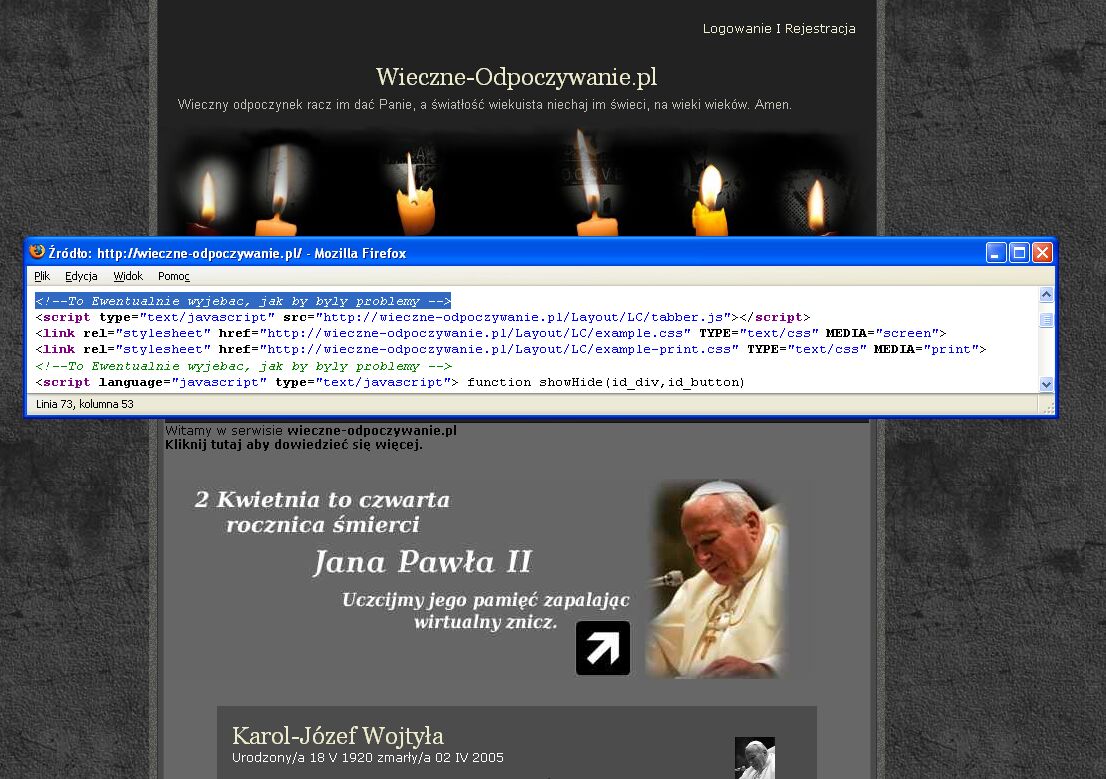
Task: Close the page source window
Action: (1042, 253)
